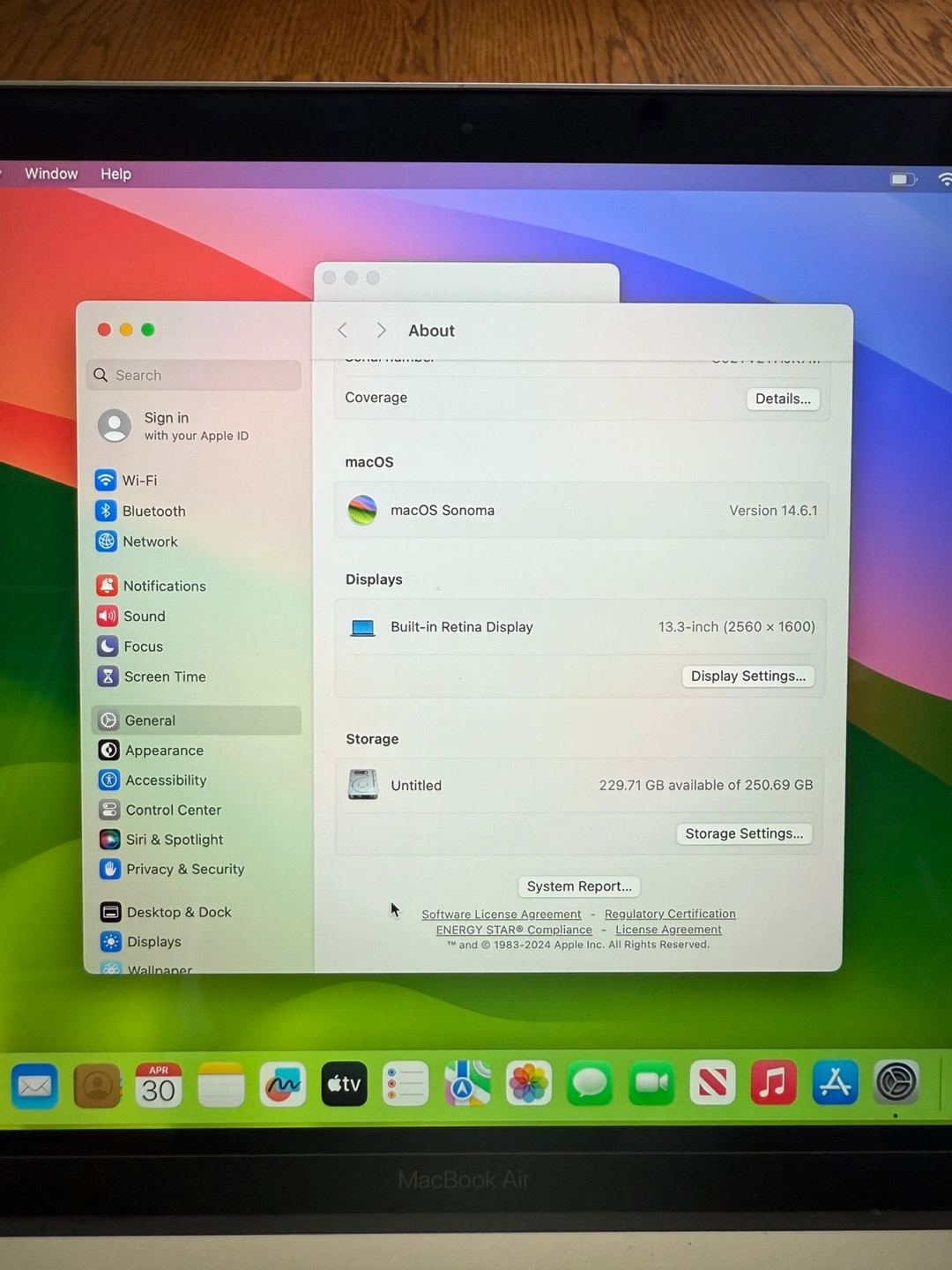Open the Mail app in the Dock
The image size is (952, 1270).
pyautogui.click(x=35, y=1086)
